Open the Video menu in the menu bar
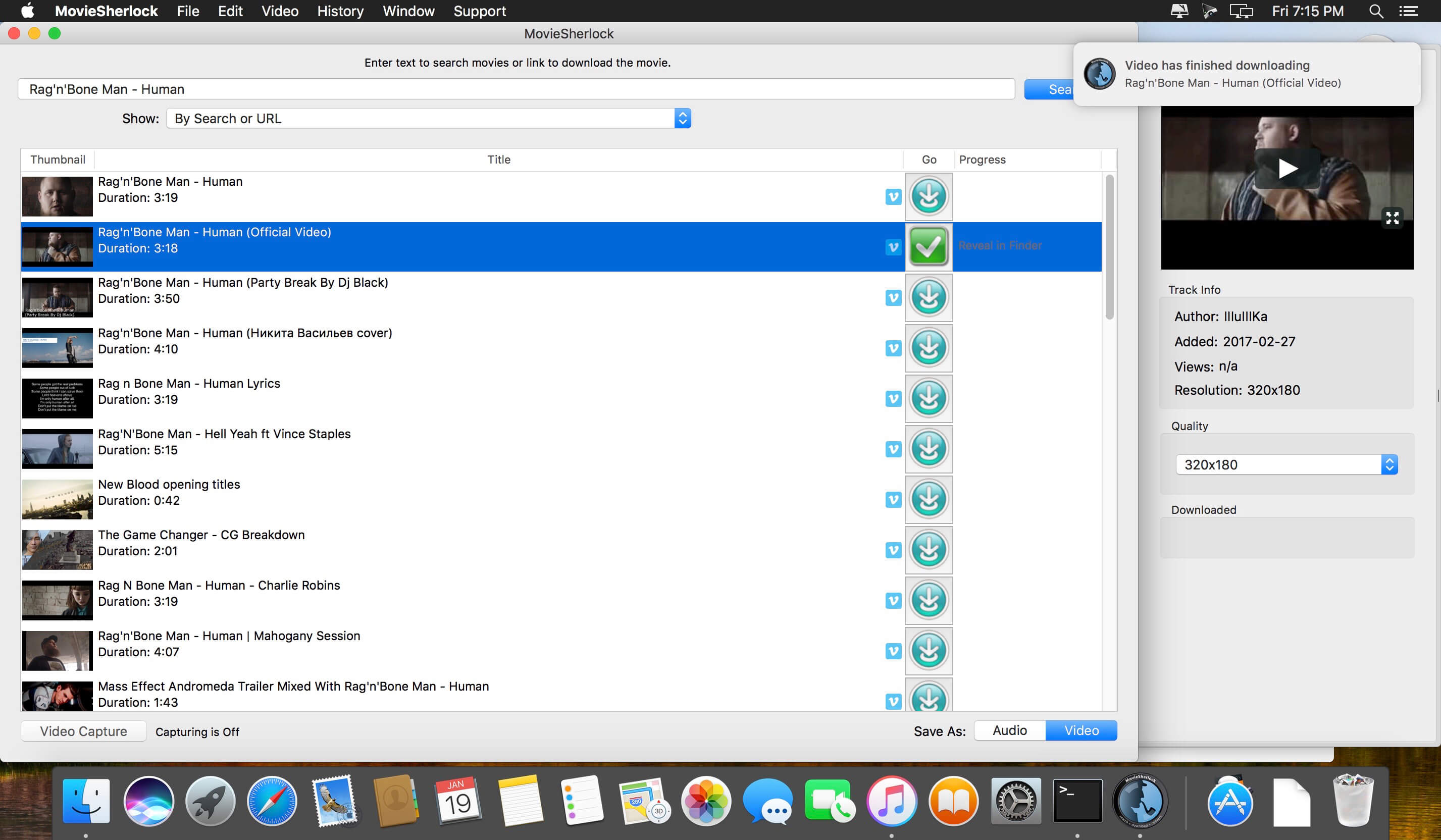Screen dimensions: 1441x840 [x=280, y=11]
